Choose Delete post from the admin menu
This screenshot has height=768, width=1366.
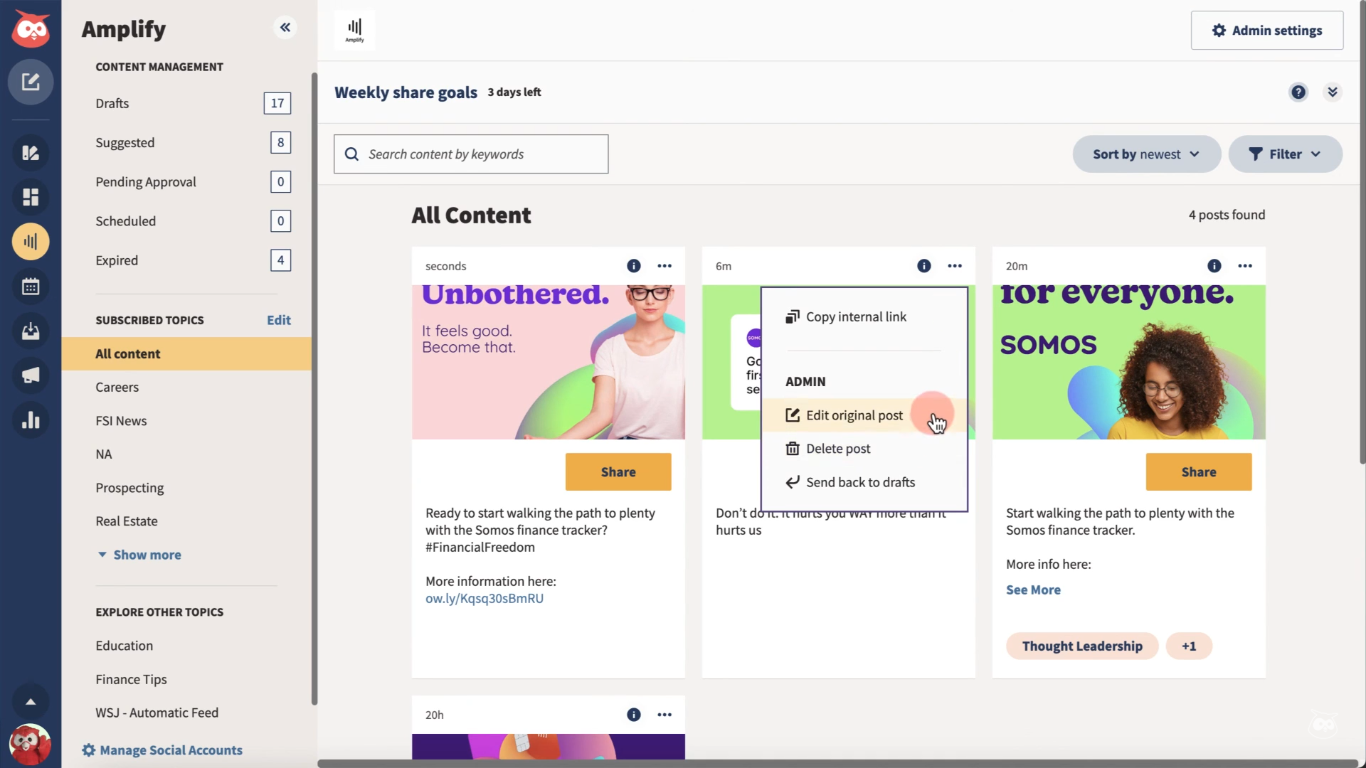(864, 449)
